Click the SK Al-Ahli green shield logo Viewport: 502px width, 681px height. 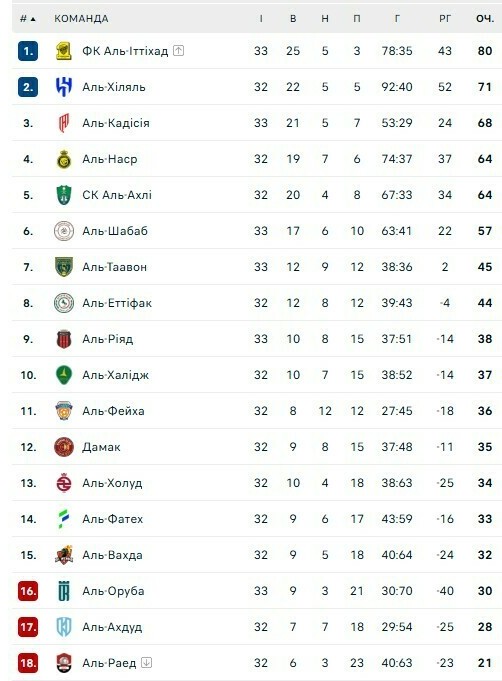pos(64,195)
